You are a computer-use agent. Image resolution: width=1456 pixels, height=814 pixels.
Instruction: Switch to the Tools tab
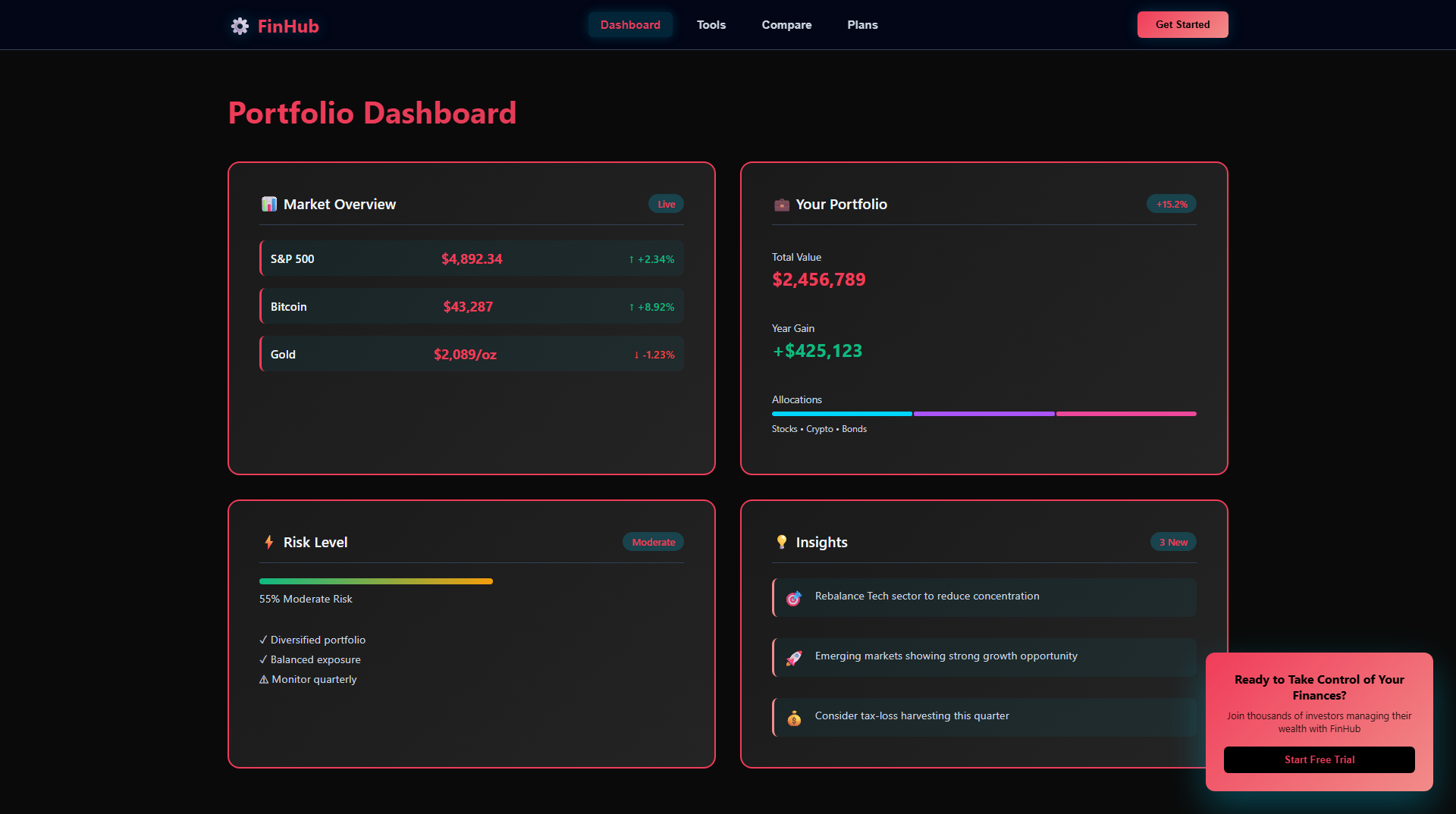711,24
